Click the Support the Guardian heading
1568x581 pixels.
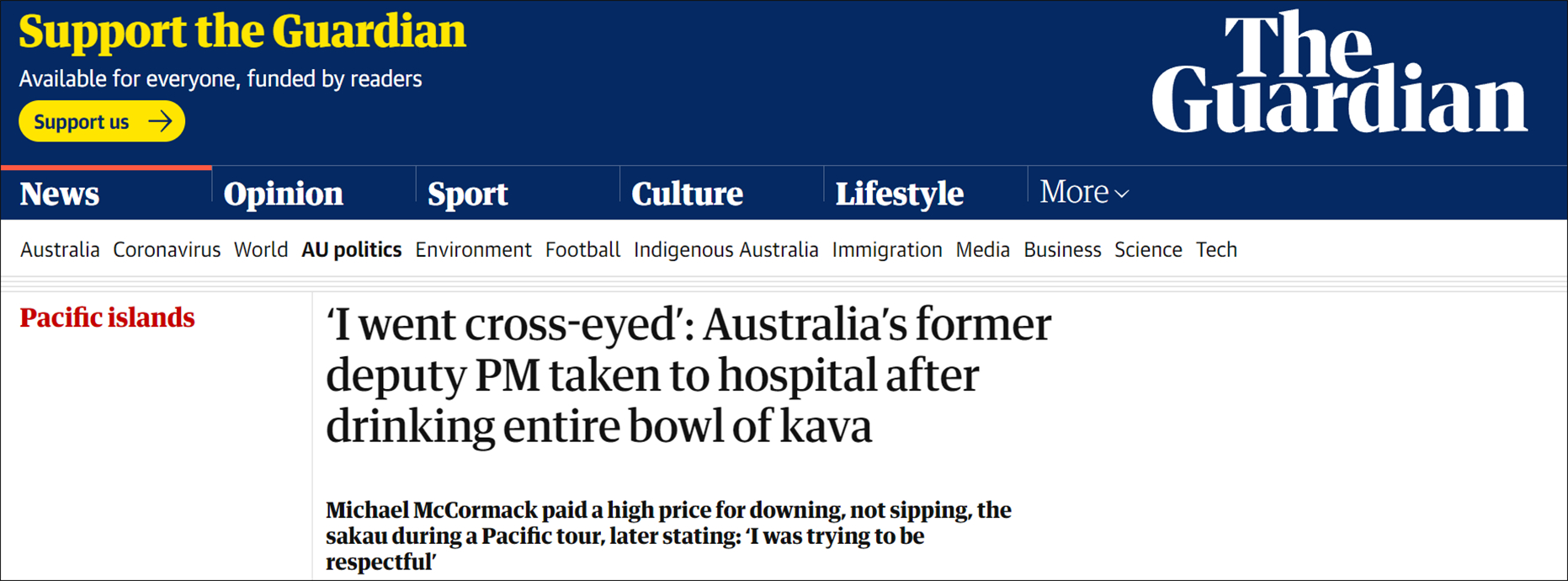coord(242,32)
